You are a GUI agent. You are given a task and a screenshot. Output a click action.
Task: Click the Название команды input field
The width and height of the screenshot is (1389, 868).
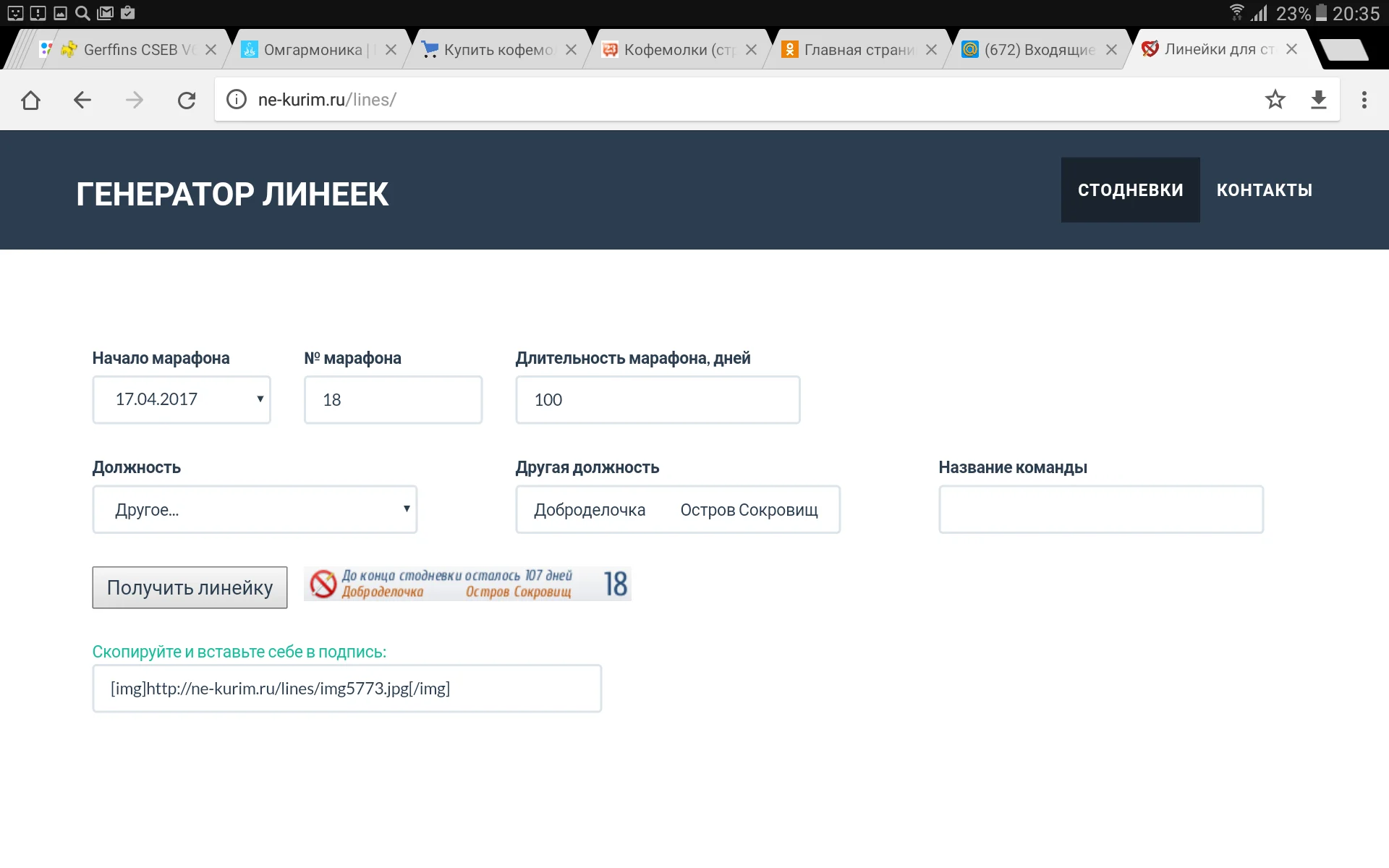click(1100, 509)
